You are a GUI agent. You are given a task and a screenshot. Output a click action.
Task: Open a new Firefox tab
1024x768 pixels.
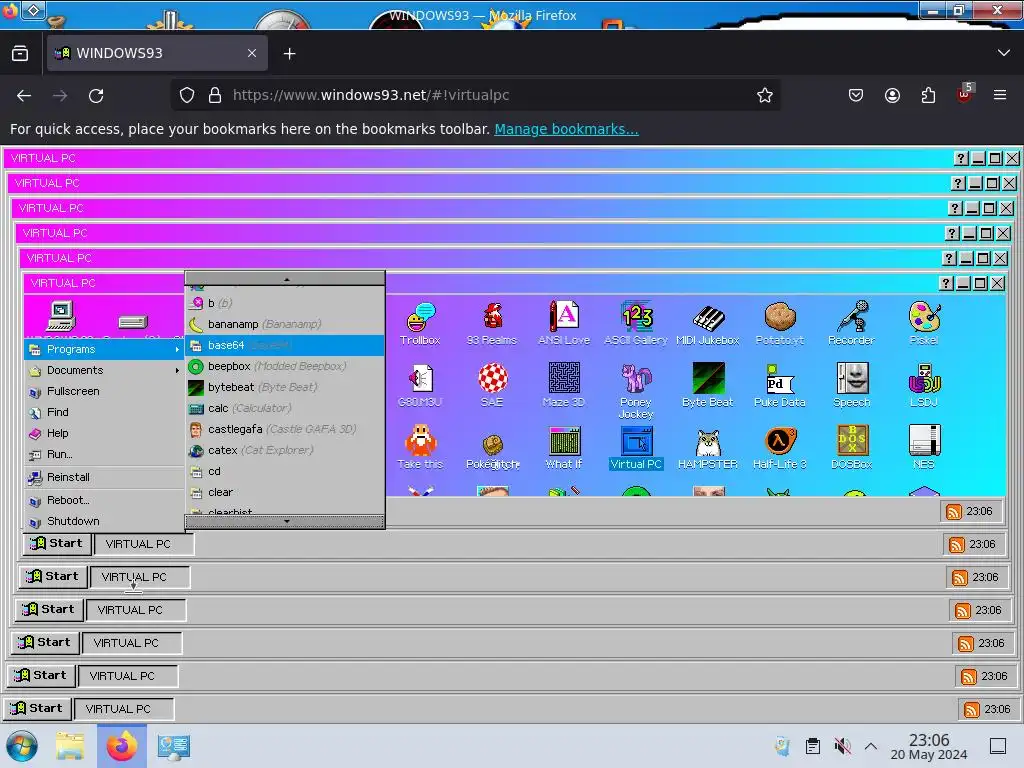click(289, 54)
